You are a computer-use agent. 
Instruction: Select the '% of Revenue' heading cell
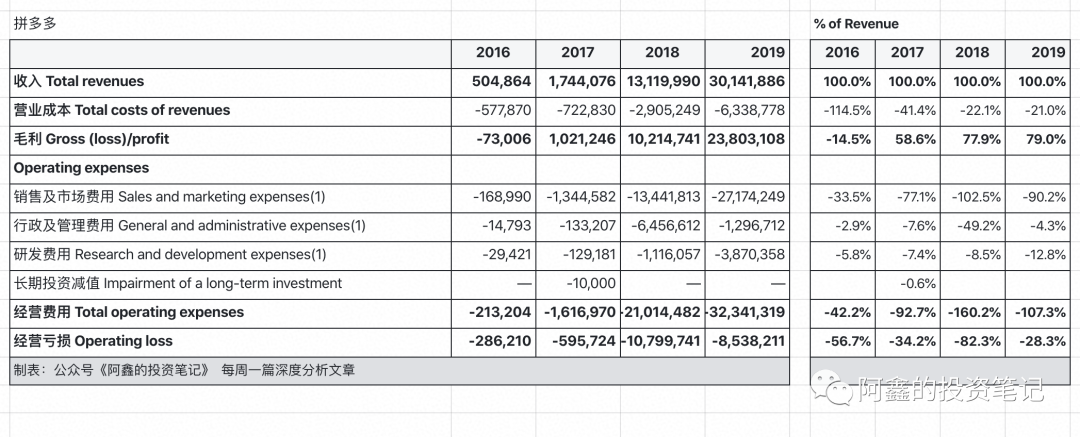pos(856,23)
